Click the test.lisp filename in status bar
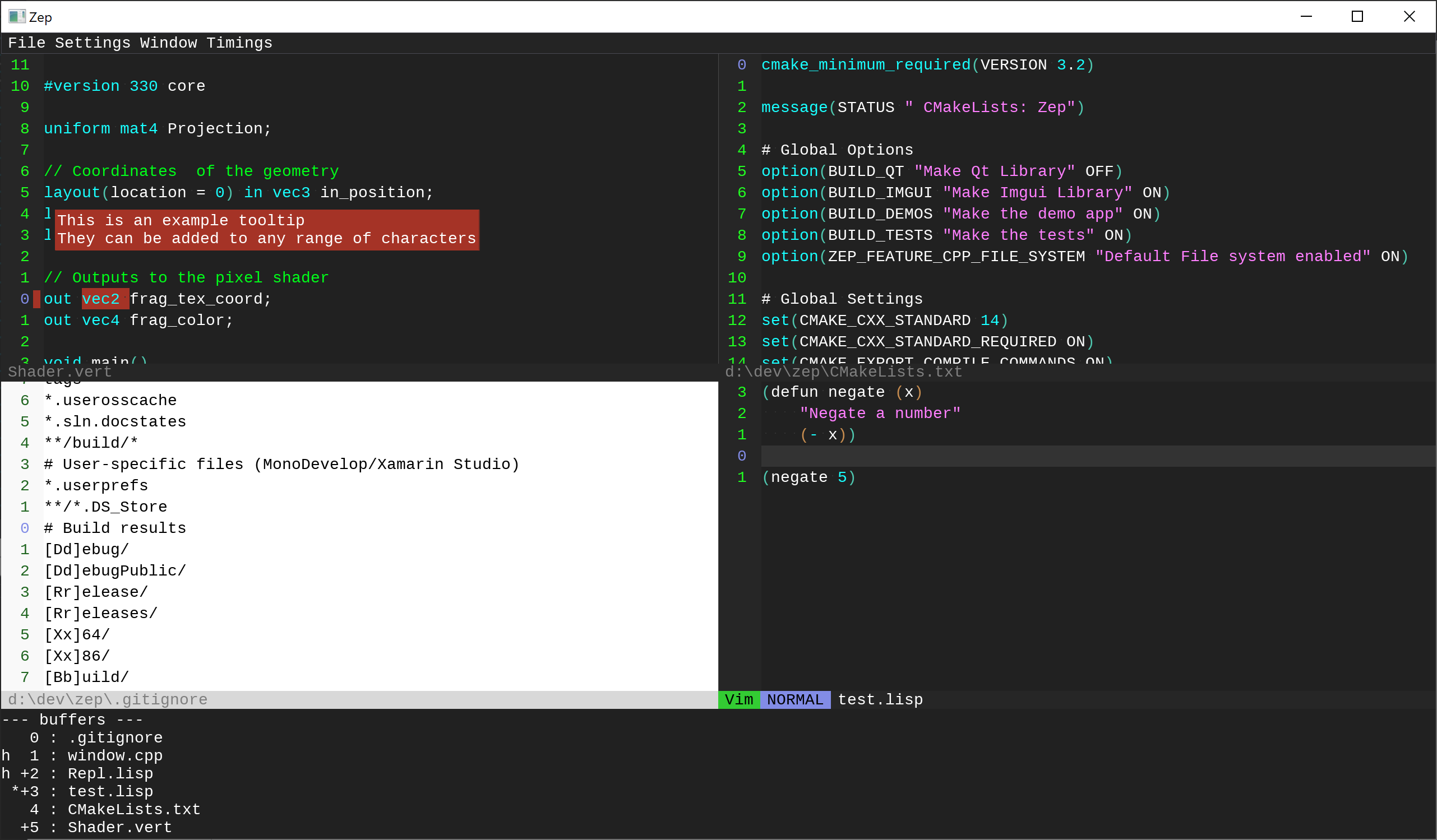 pyautogui.click(x=880, y=699)
